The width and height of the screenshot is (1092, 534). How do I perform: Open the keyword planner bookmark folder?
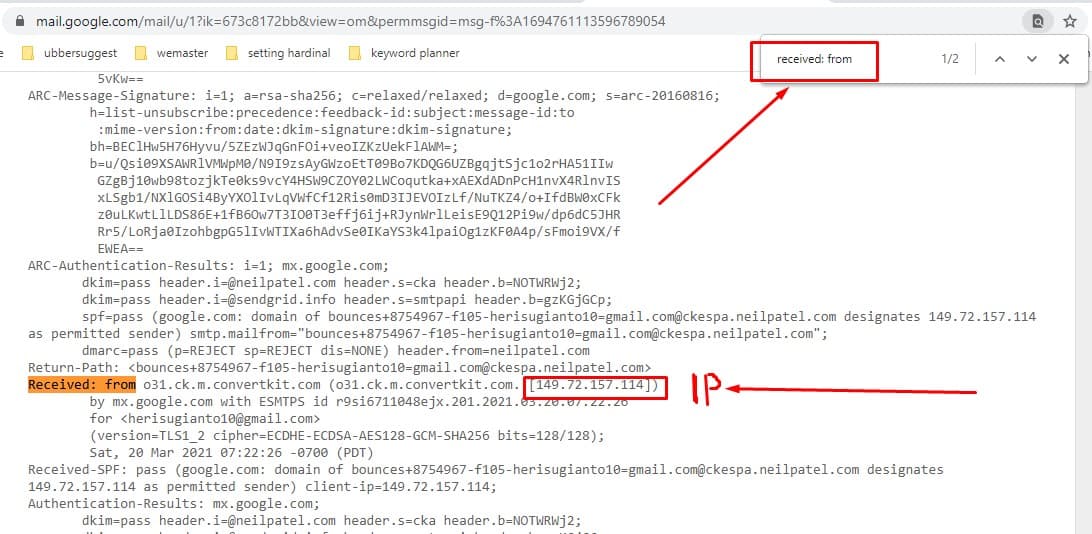pyautogui.click(x=404, y=53)
